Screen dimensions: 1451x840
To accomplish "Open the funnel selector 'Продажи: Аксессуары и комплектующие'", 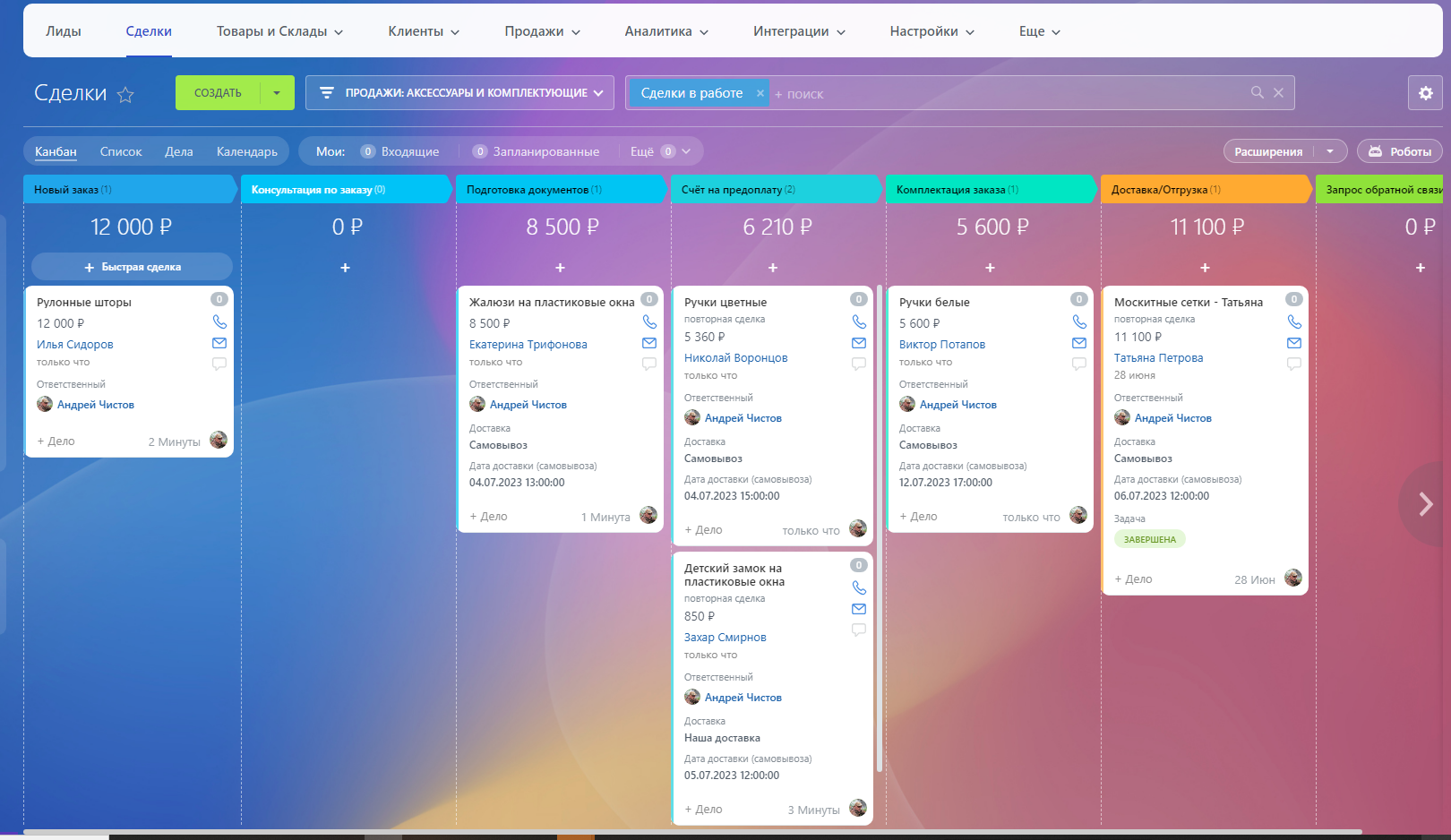I will tap(459, 93).
